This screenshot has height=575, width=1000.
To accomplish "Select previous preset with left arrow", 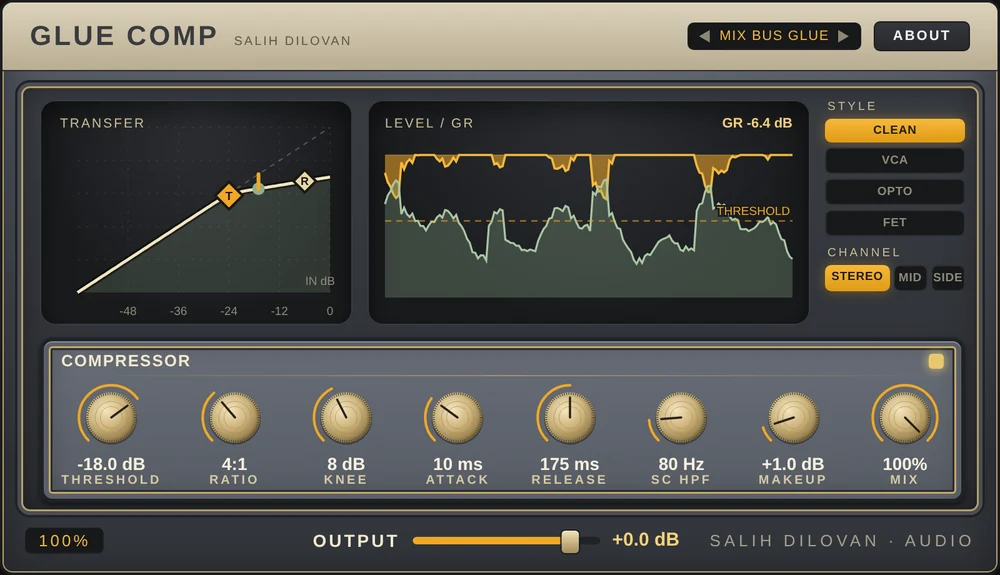I will tap(704, 36).
